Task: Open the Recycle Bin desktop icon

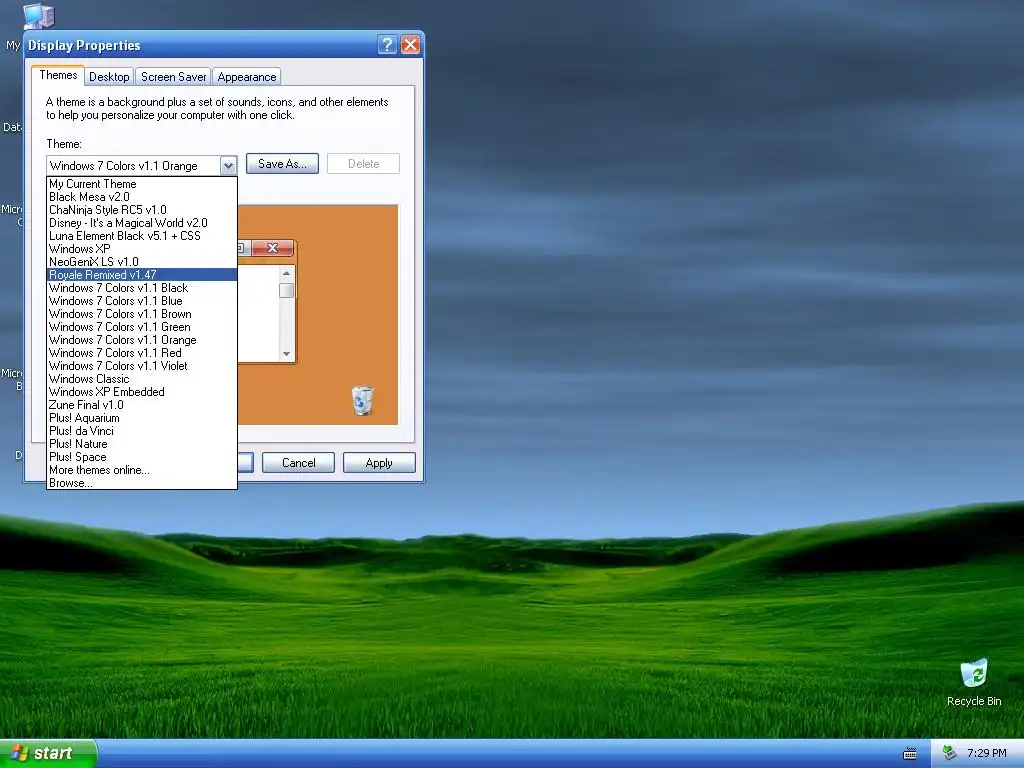Action: [974, 682]
